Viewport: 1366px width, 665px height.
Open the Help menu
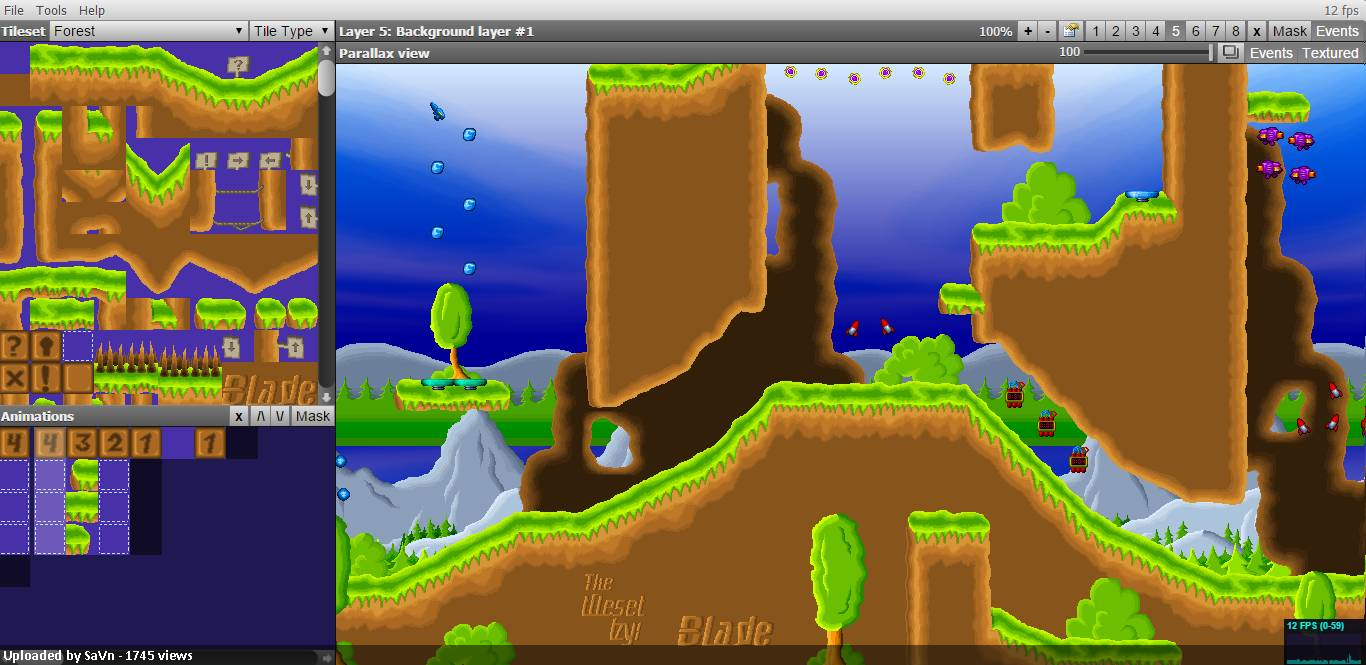[92, 10]
